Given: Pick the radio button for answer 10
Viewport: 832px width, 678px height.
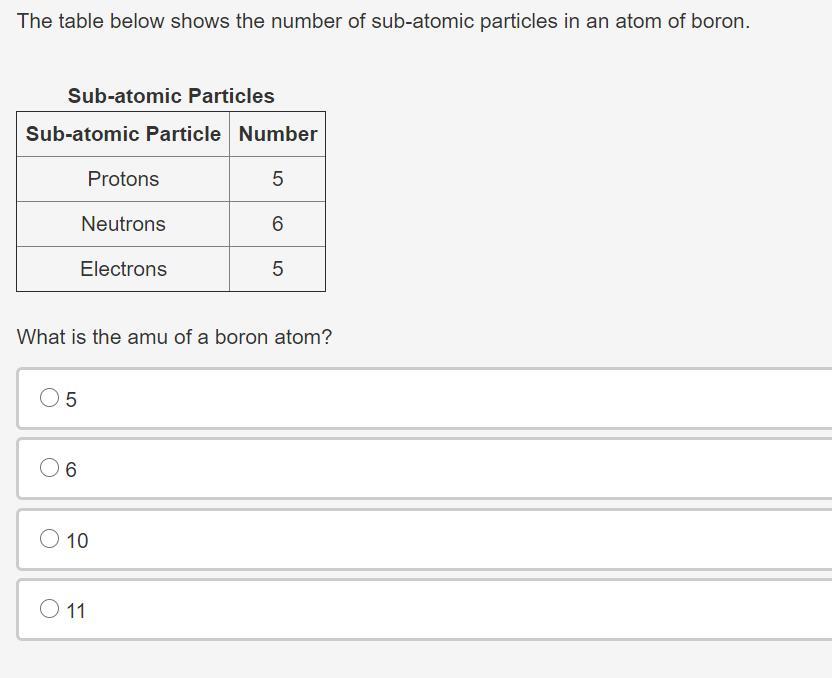Looking at the screenshot, I should point(50,539).
